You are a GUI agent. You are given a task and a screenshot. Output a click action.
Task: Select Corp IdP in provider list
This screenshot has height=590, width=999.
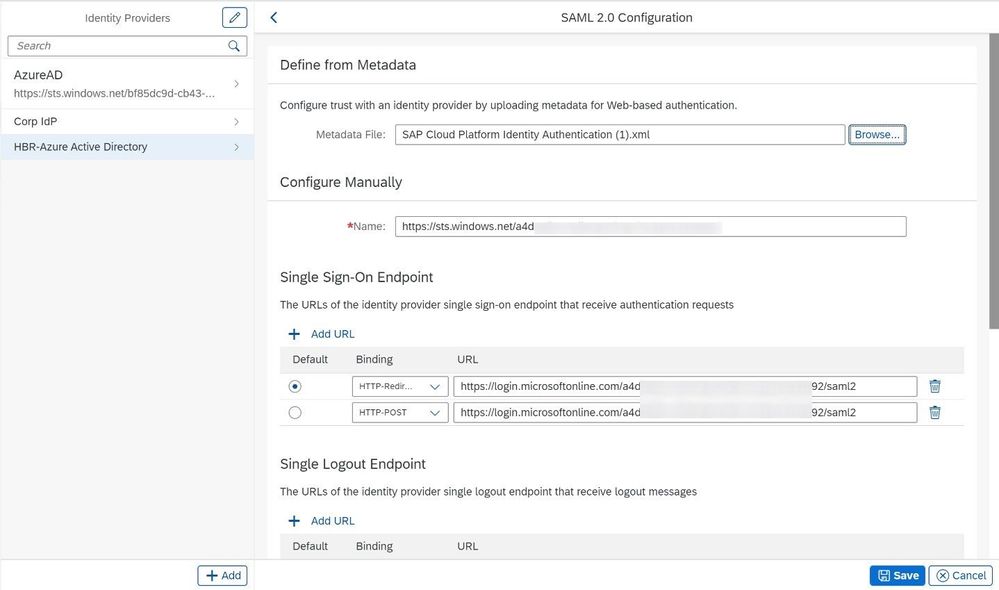pyautogui.click(x=126, y=121)
